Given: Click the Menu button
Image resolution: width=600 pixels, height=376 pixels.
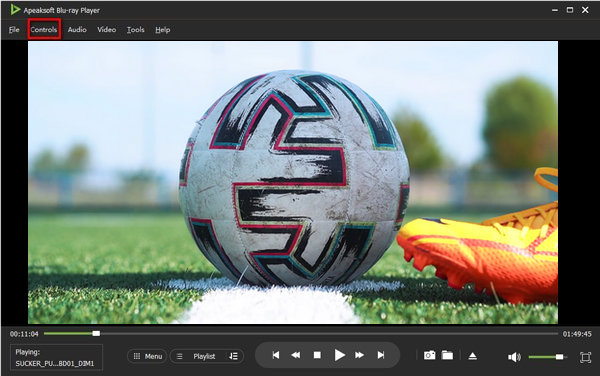Looking at the screenshot, I should 147,356.
